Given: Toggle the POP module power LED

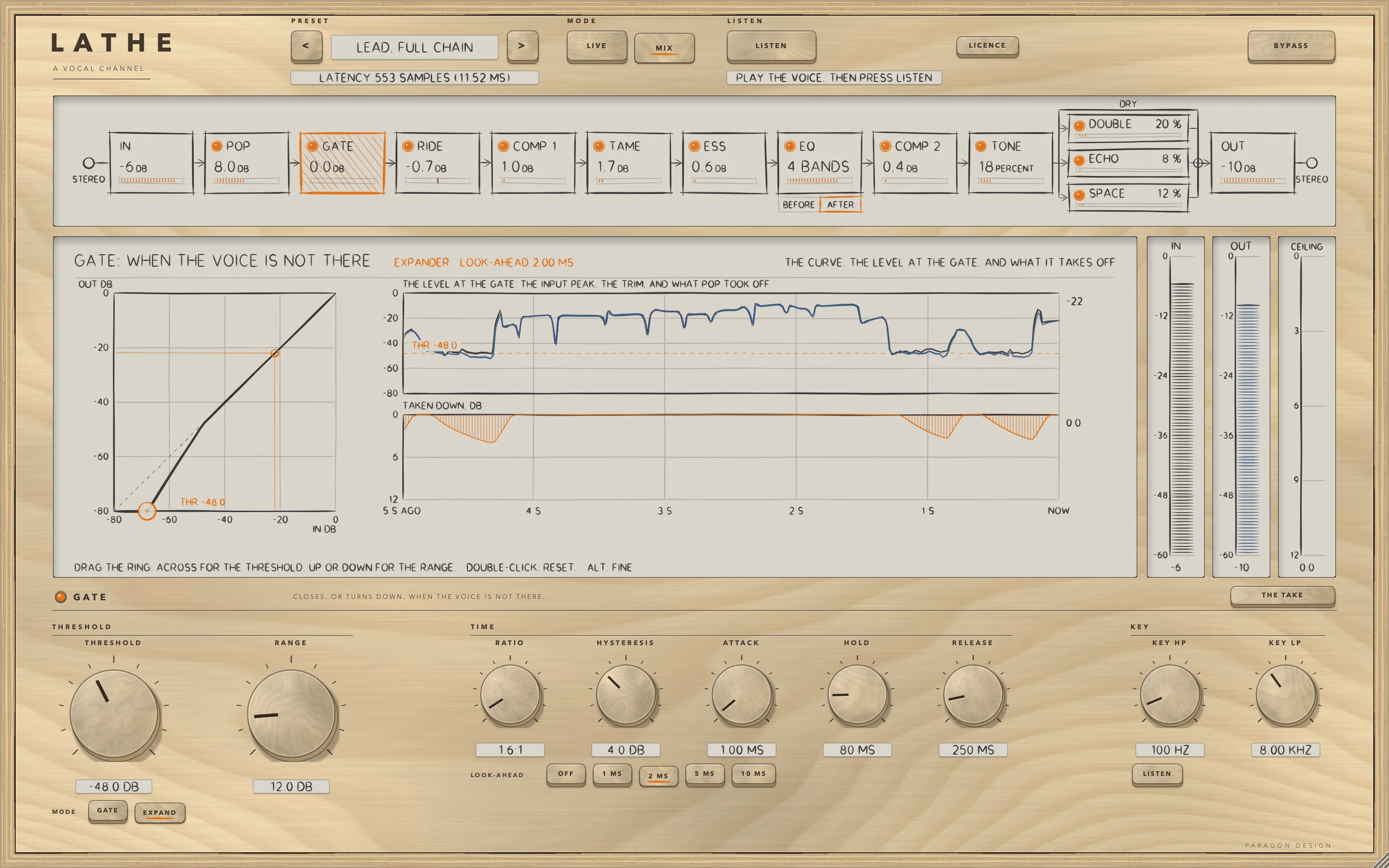Looking at the screenshot, I should pyautogui.click(x=217, y=147).
